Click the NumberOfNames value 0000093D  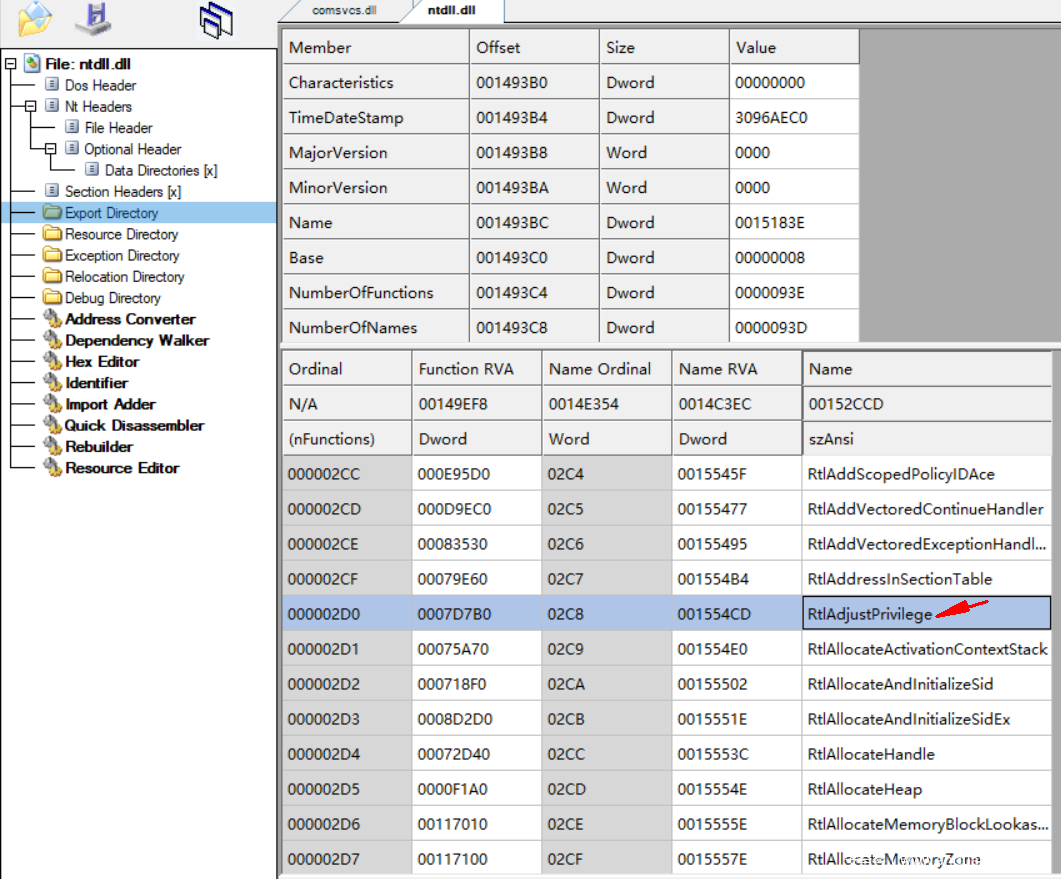[794, 328]
